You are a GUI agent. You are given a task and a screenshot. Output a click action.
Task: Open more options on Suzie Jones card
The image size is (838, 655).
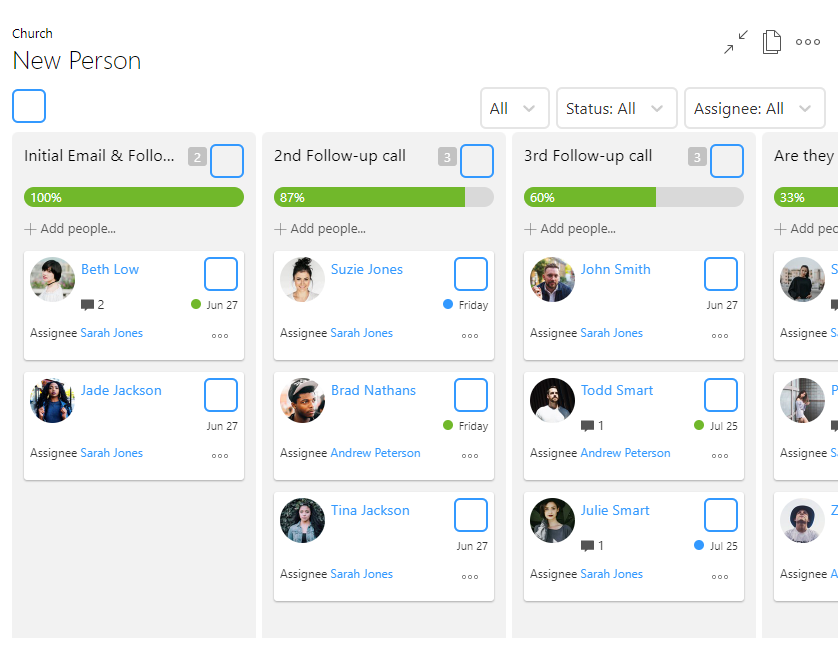(470, 336)
